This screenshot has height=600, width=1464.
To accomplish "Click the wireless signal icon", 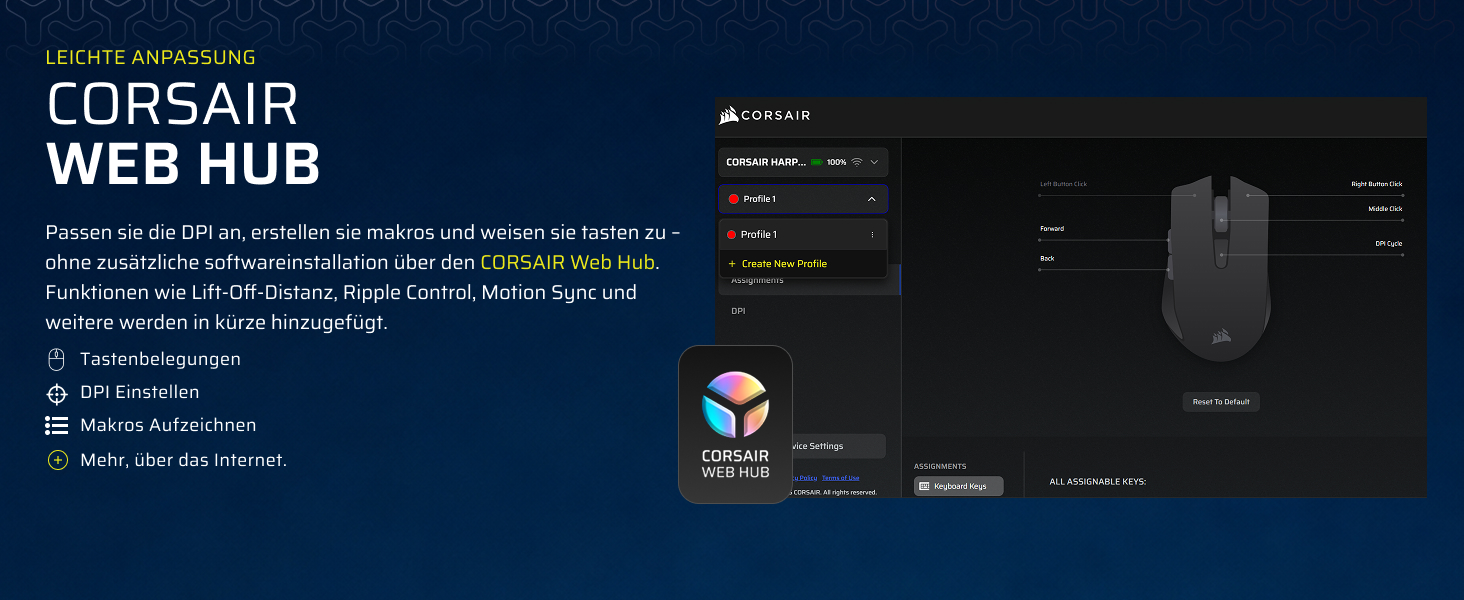I will click(x=857, y=162).
